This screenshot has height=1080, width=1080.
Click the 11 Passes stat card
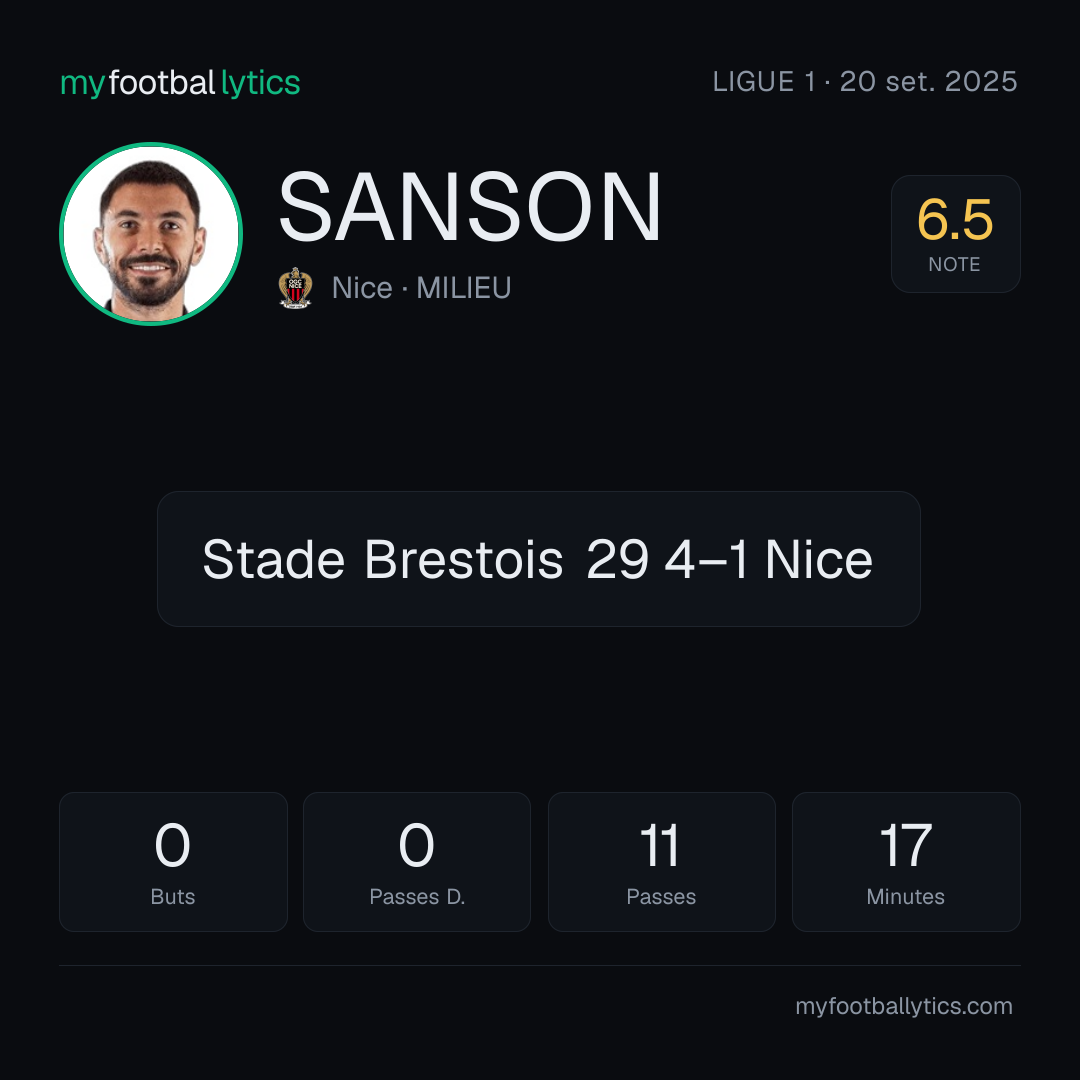[x=661, y=862]
